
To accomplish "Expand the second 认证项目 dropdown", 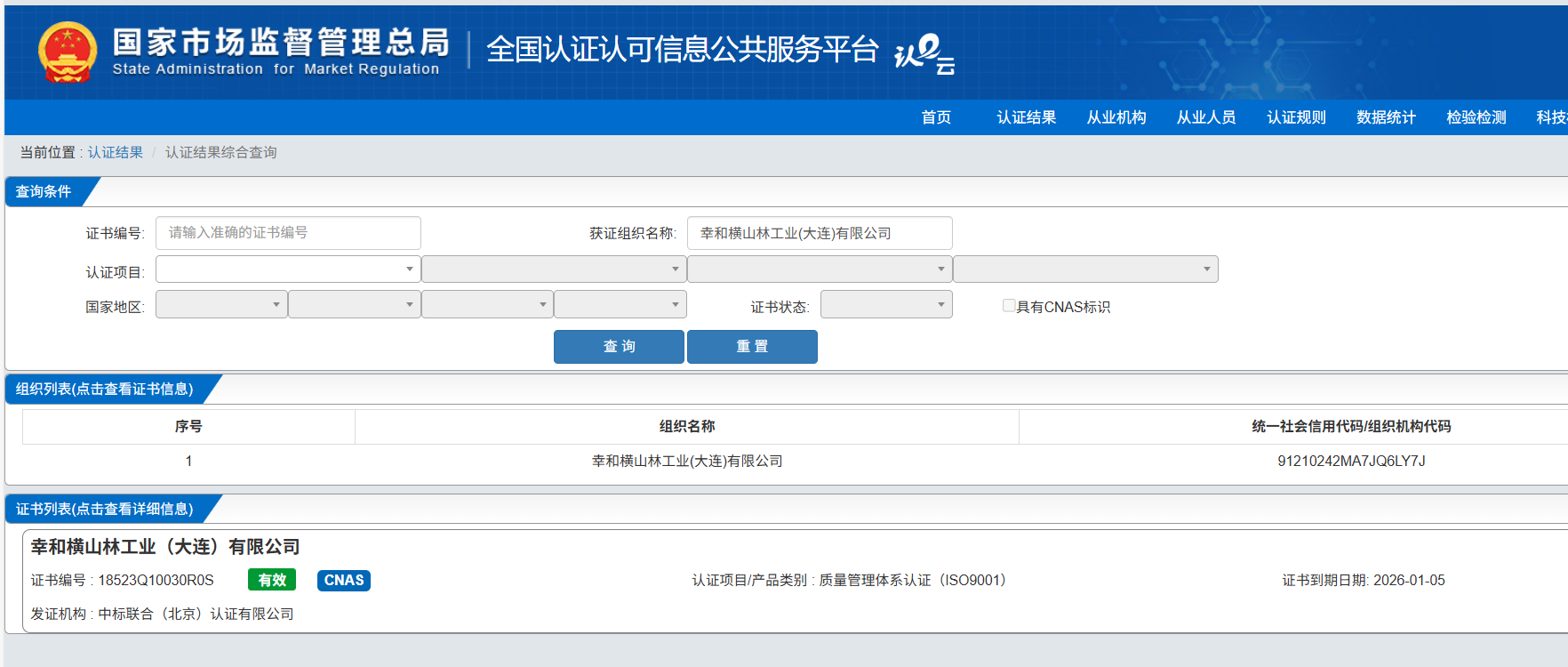I will click(553, 269).
